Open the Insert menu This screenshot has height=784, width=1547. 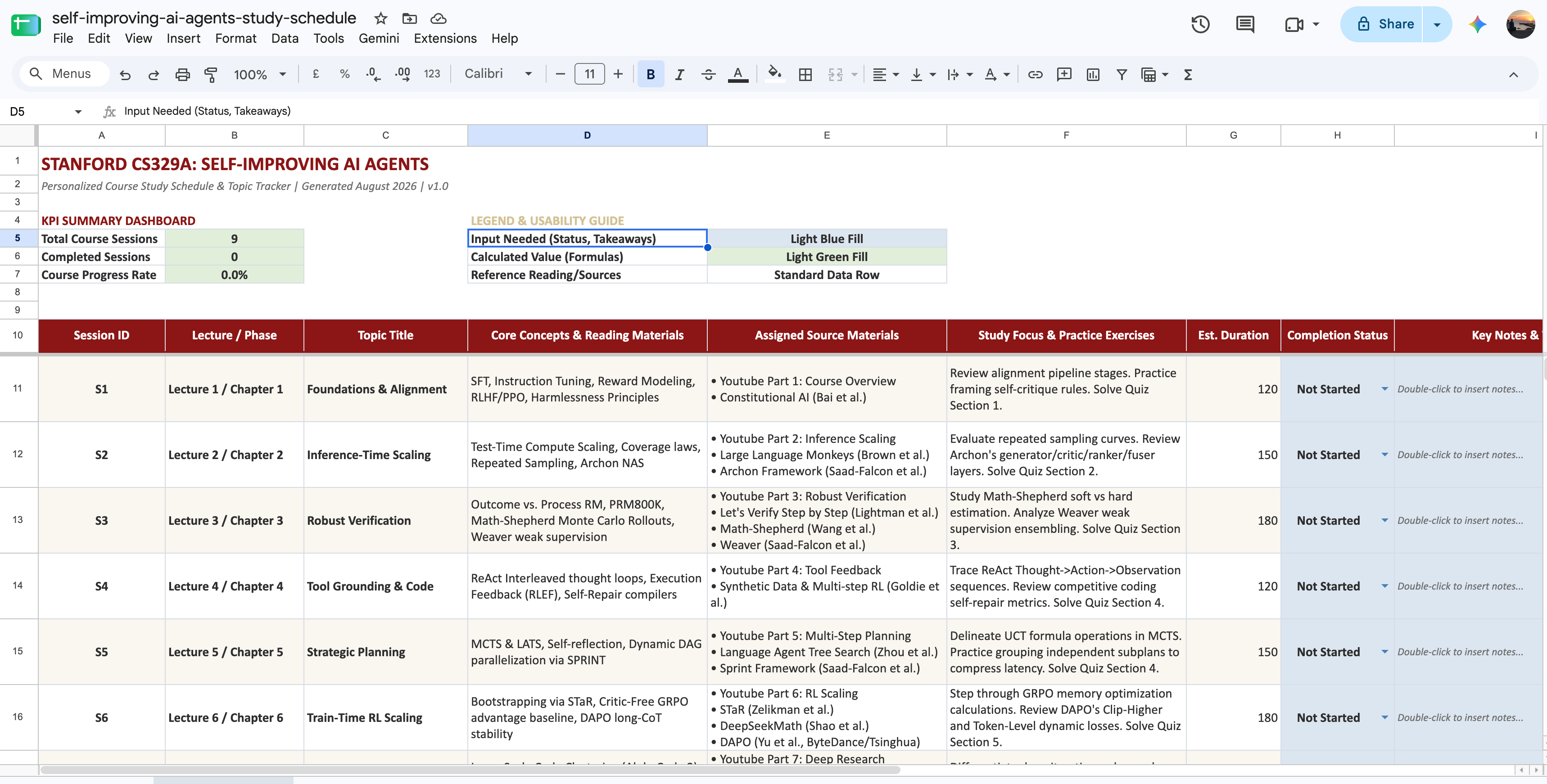[x=183, y=38]
